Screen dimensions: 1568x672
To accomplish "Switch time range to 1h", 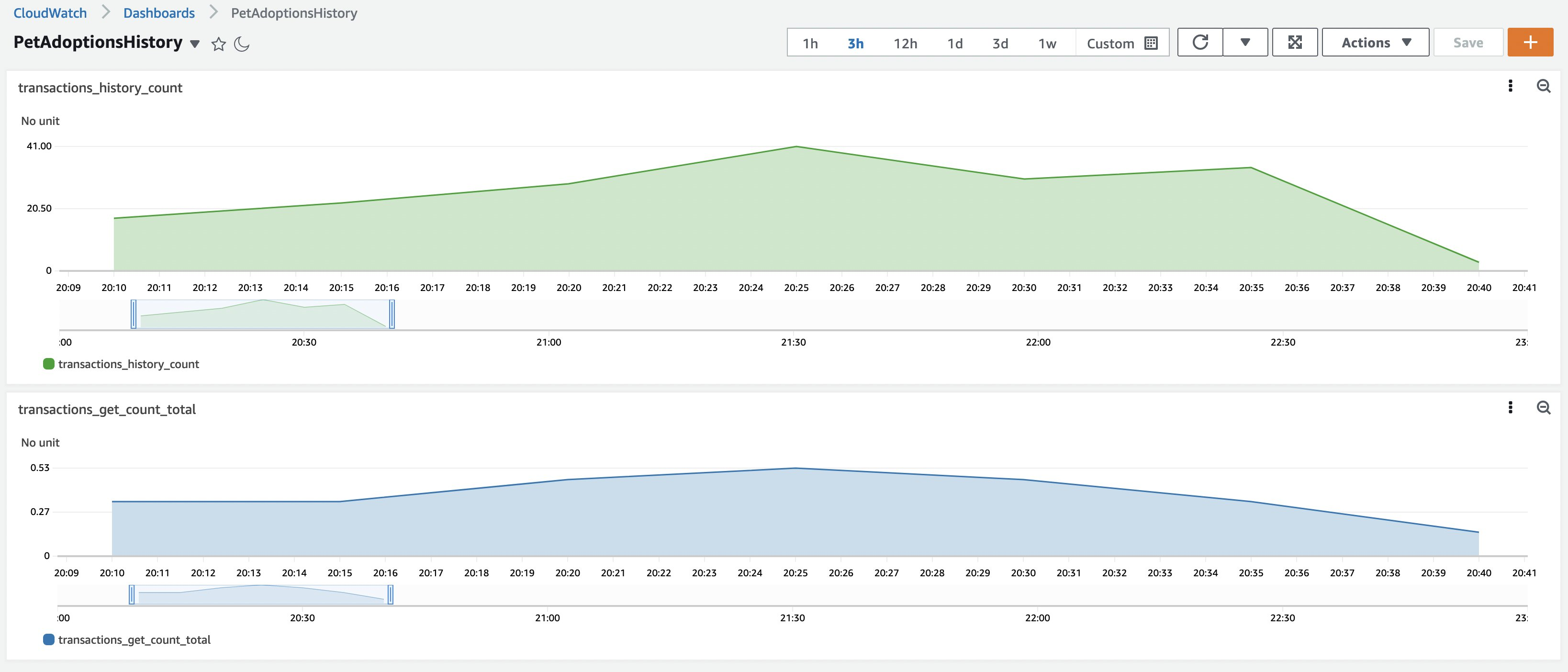I will (x=809, y=43).
